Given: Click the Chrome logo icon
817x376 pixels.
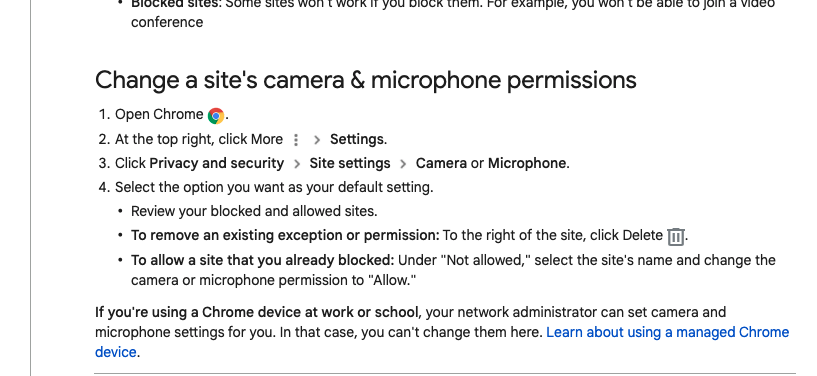Looking at the screenshot, I should point(216,116).
